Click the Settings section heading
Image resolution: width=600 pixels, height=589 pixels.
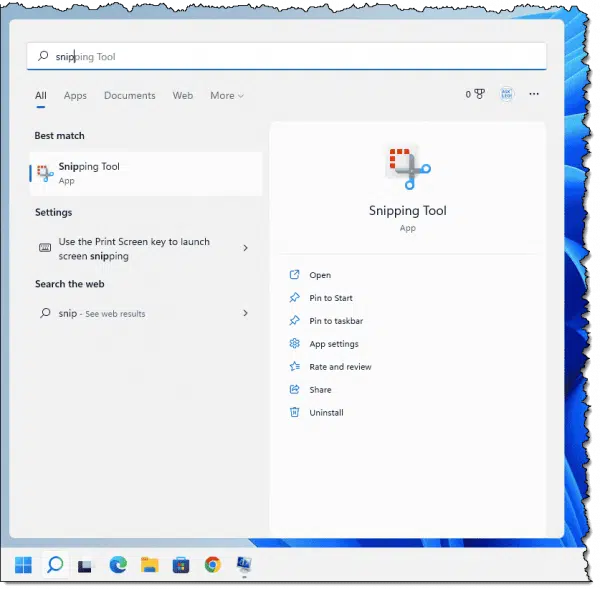(54, 212)
